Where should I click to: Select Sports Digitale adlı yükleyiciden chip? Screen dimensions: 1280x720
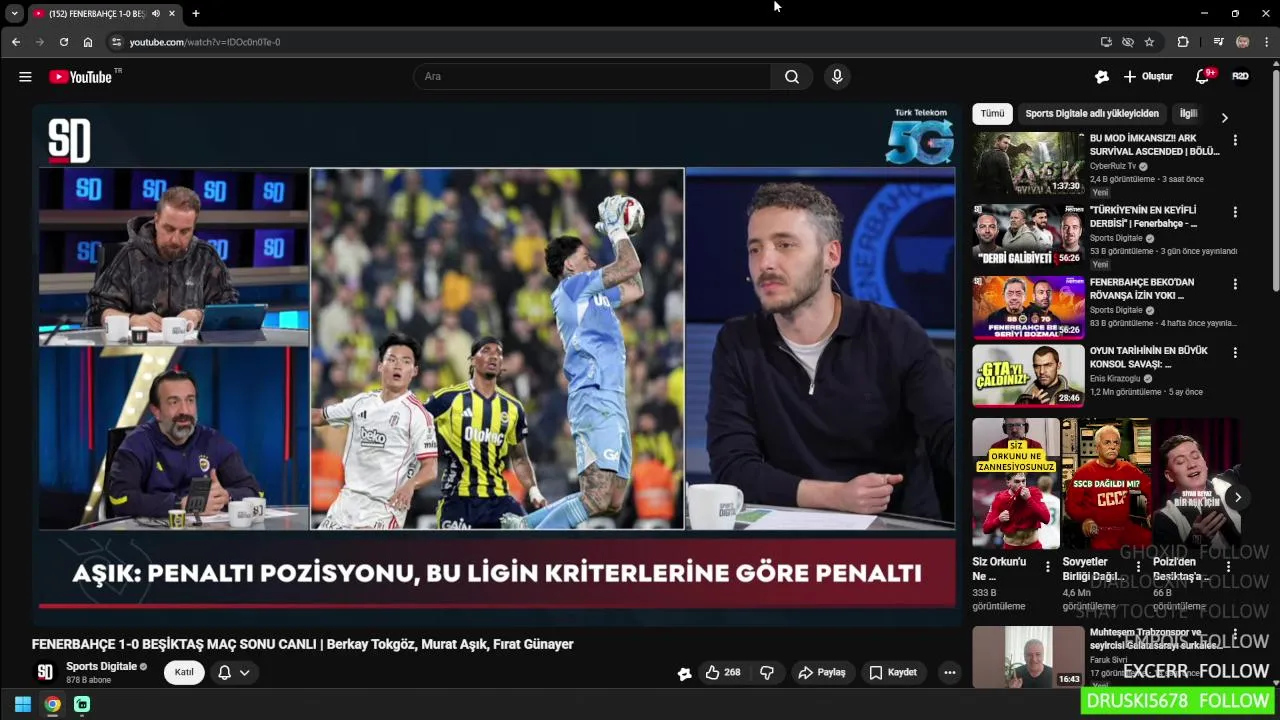click(1092, 114)
